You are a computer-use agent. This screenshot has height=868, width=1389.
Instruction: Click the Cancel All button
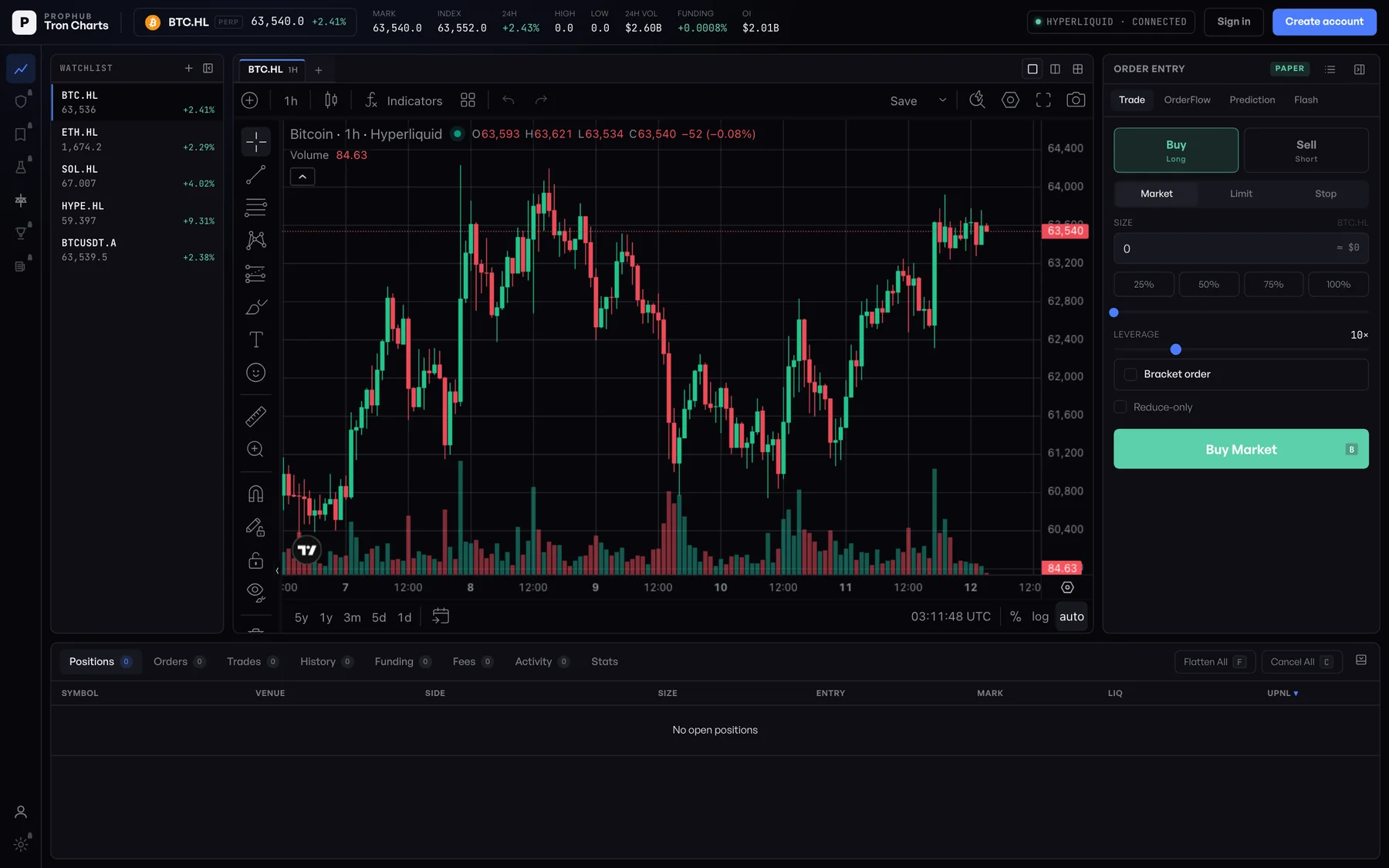pos(1302,662)
